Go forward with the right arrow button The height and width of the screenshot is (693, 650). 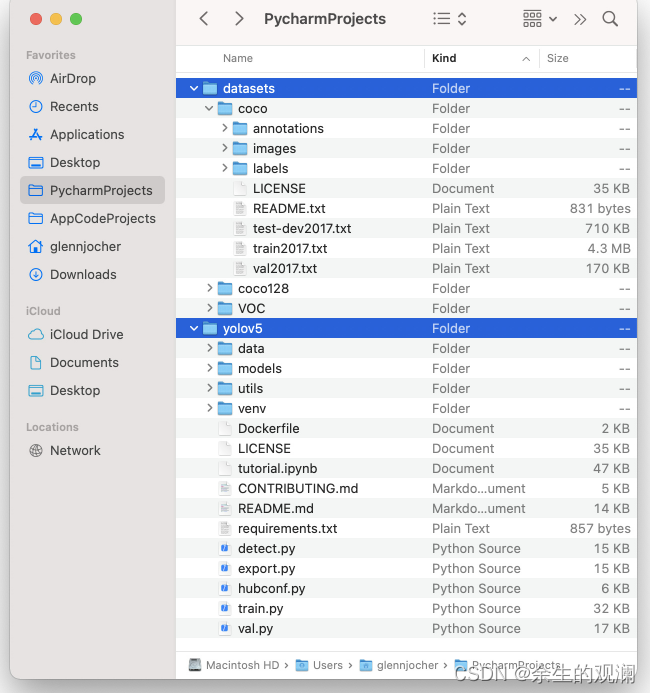pyautogui.click(x=239, y=19)
